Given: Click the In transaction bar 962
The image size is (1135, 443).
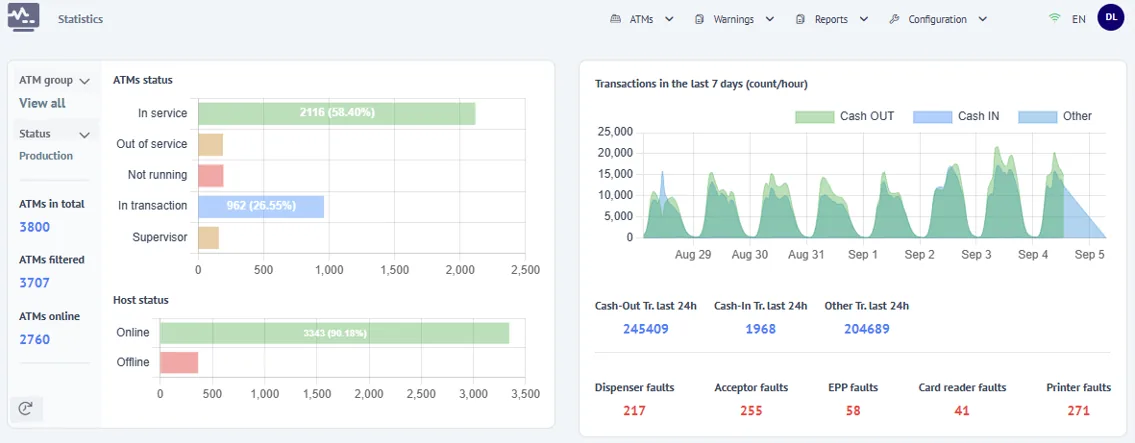Looking at the screenshot, I should [x=261, y=206].
